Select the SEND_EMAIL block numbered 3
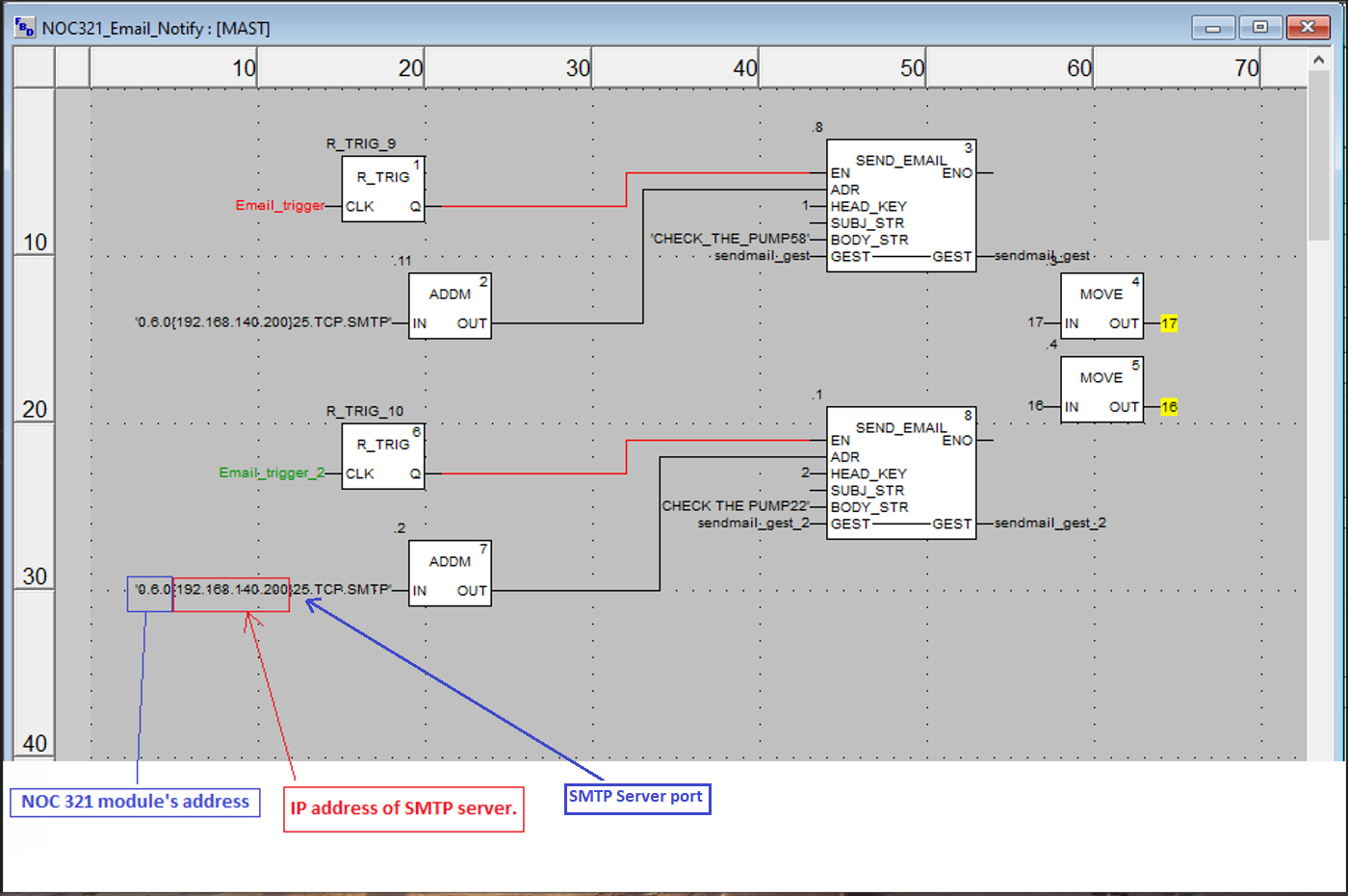 tap(901, 206)
